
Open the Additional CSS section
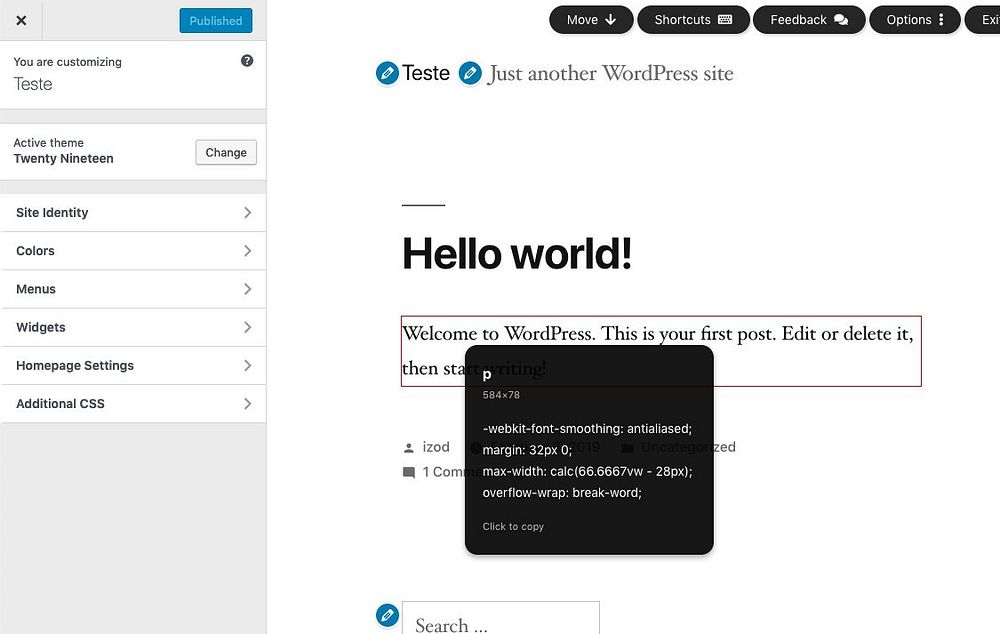133,404
